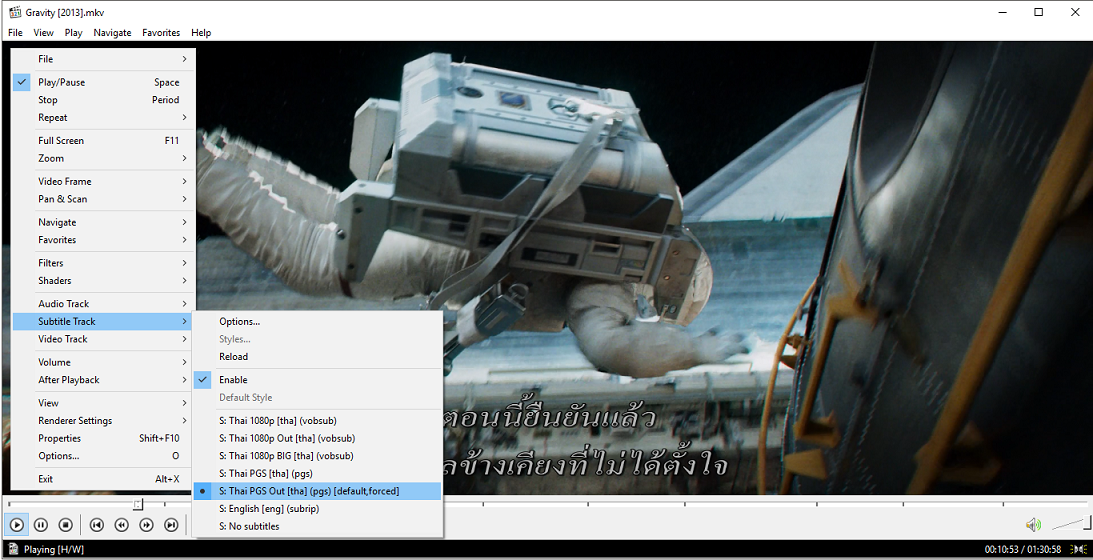The height and width of the screenshot is (560, 1093).
Task: Expand the Shaders submenu
Action: 103,280
